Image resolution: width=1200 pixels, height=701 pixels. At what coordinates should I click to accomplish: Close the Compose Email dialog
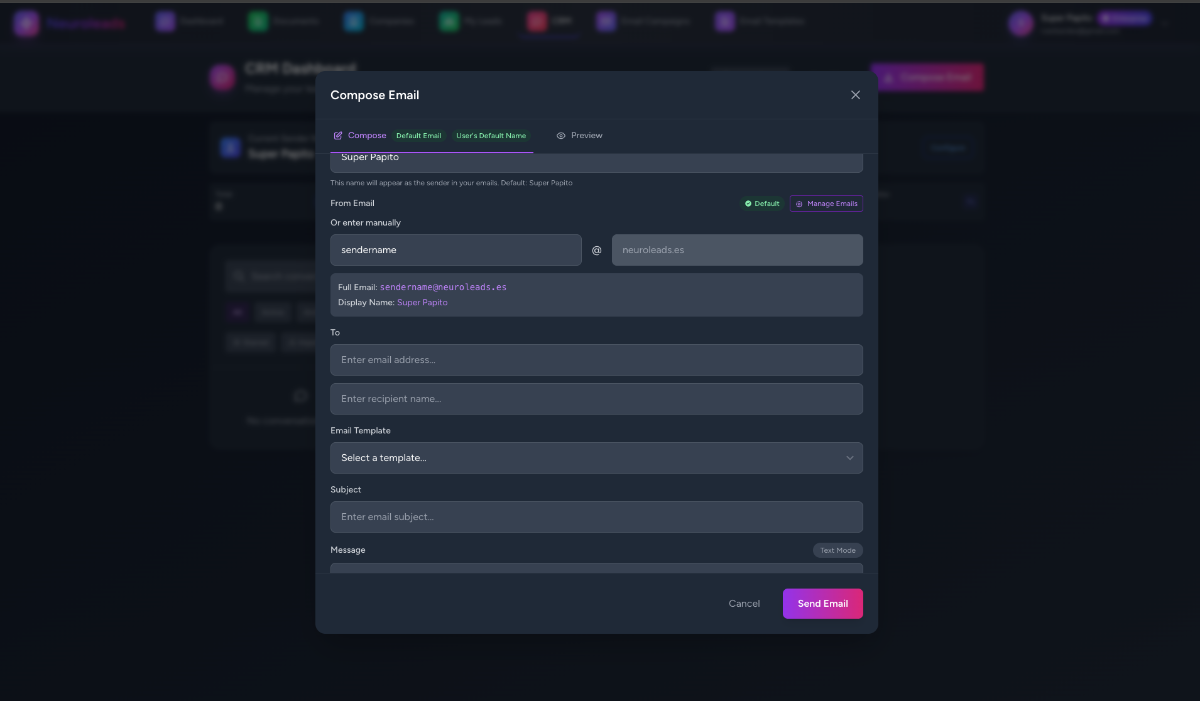click(855, 95)
